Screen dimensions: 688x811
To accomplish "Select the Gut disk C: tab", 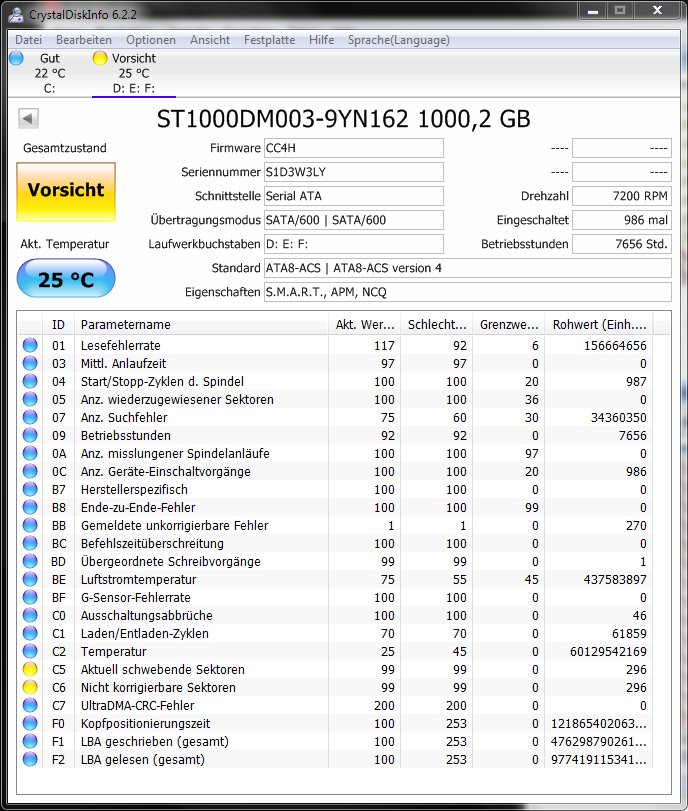I will (x=50, y=73).
